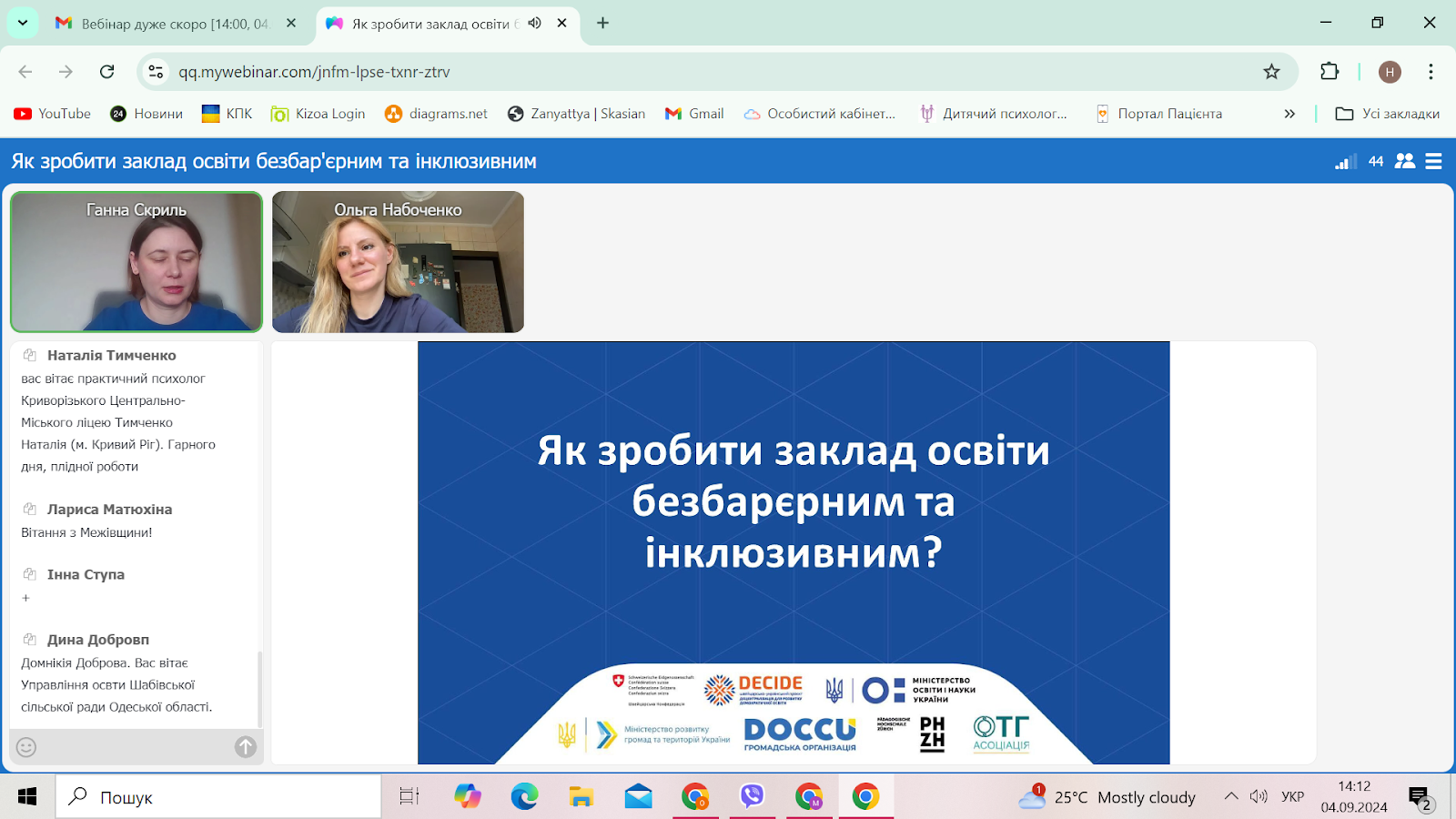View site information icon in address bar
The image size is (1456, 819).
[x=157, y=72]
